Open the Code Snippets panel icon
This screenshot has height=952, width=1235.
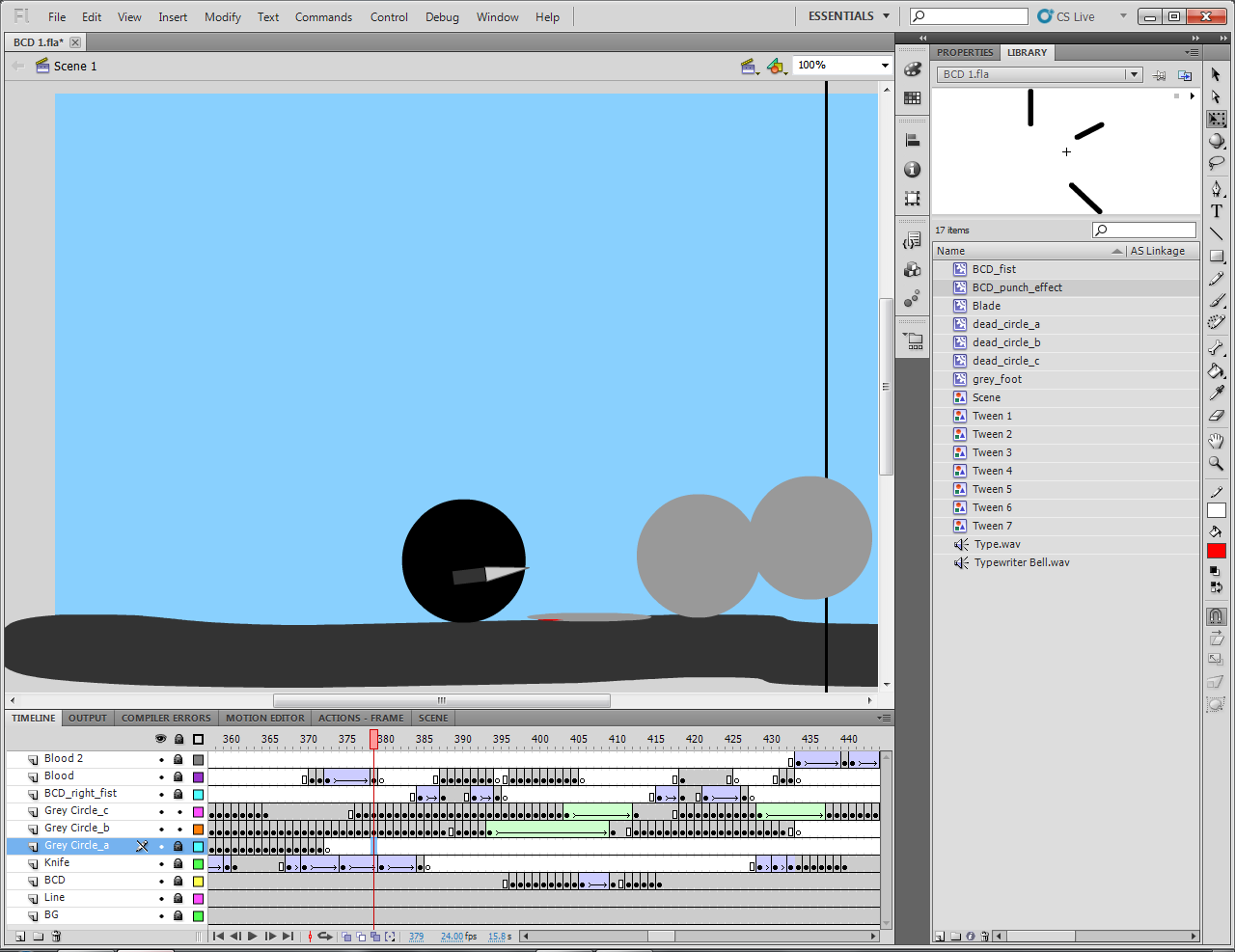[x=912, y=240]
